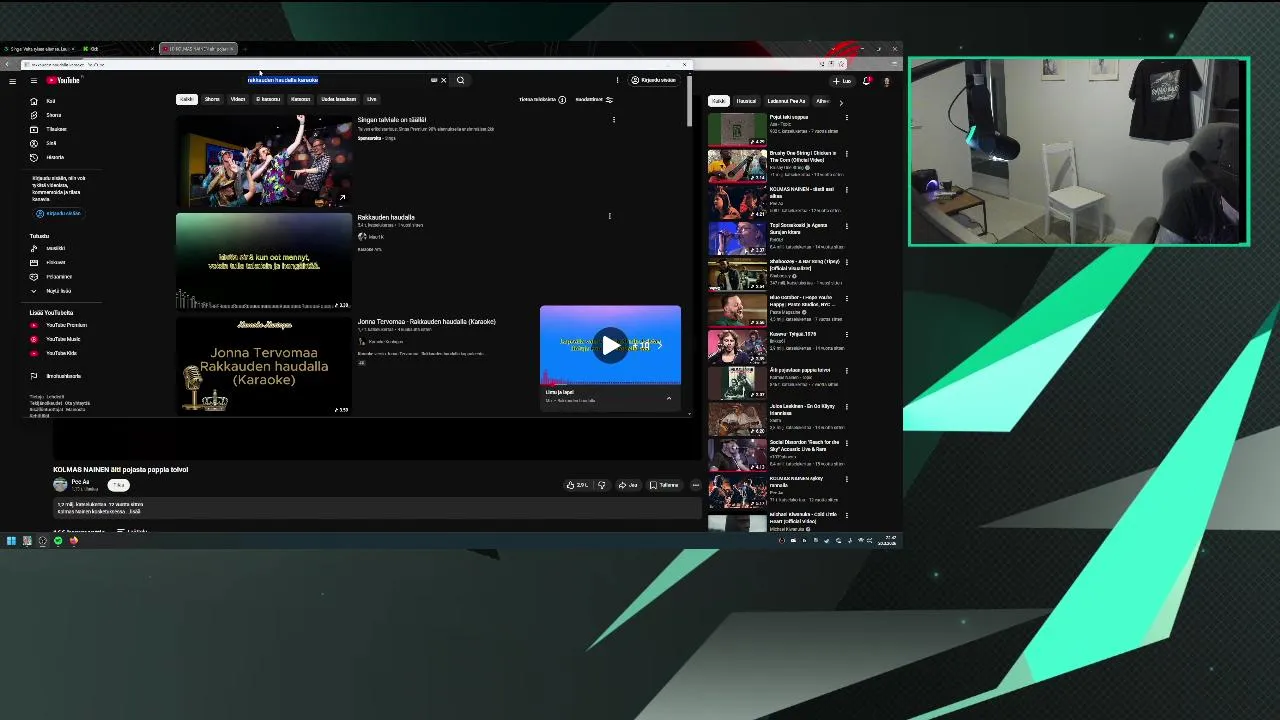Open more actions menu beside Tallenna
Image resolution: width=1280 pixels, height=720 pixels.
click(695, 485)
